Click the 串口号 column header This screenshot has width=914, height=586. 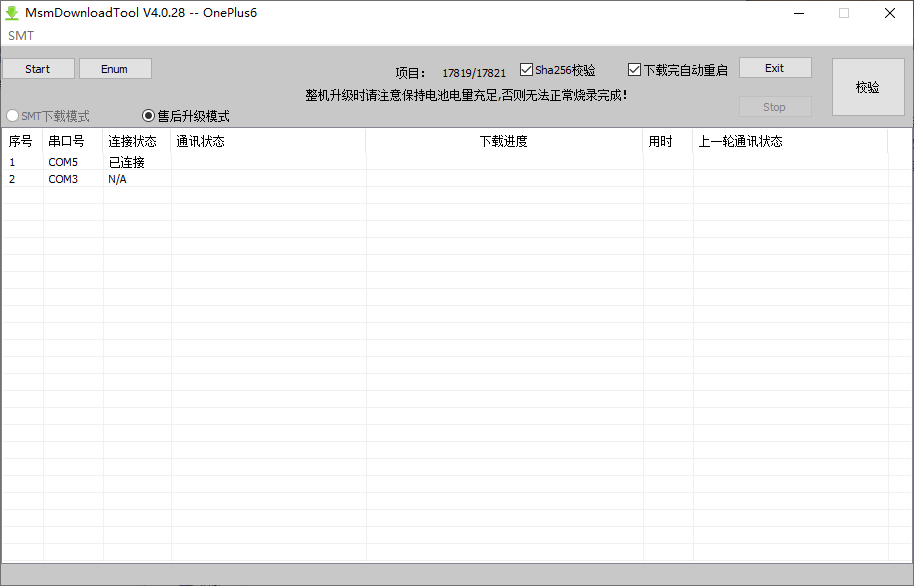click(x=72, y=141)
